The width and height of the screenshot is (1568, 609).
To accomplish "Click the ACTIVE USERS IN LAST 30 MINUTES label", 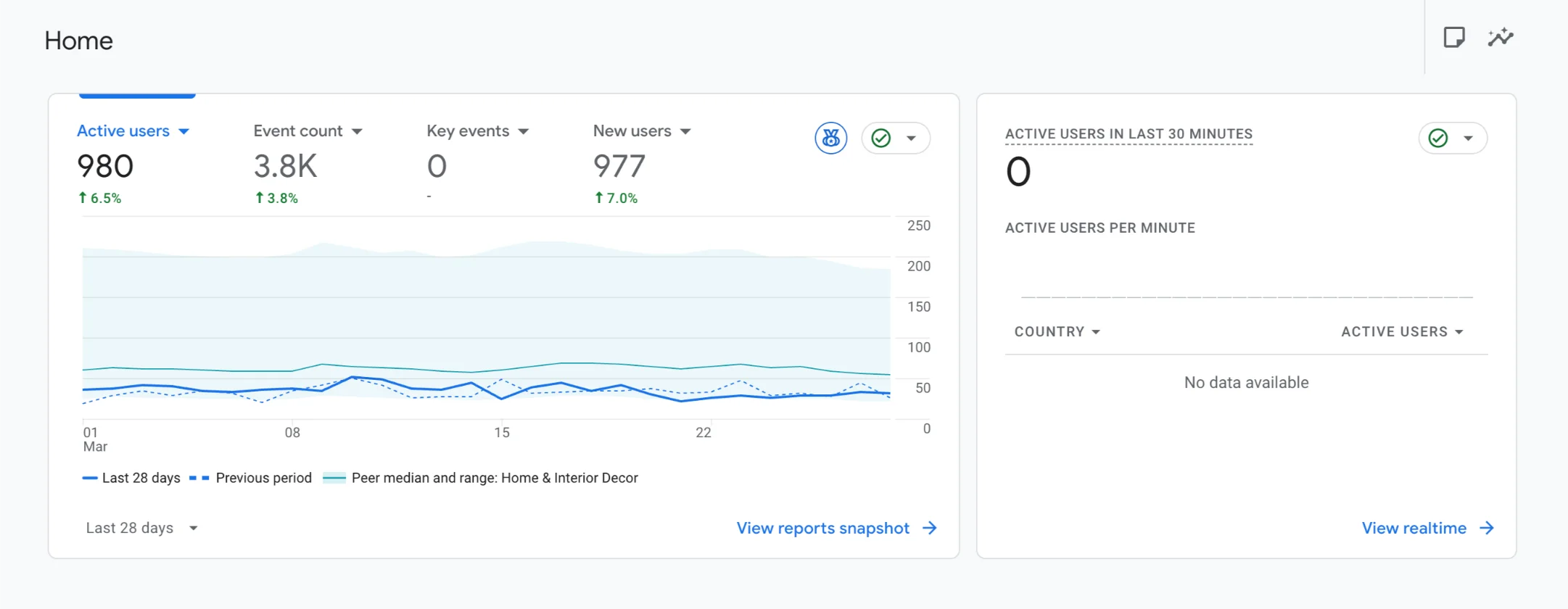I will click(x=1128, y=134).
